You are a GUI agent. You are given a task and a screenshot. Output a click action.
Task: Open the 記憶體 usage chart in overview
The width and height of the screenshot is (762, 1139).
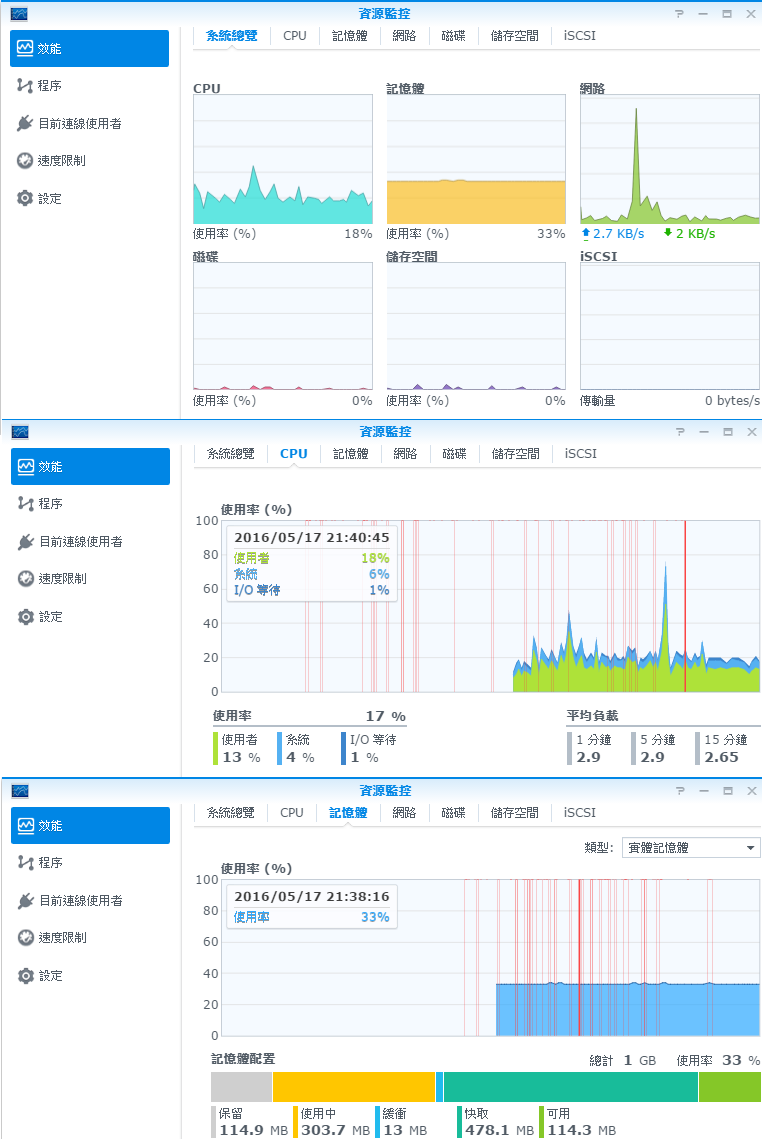tap(476, 159)
